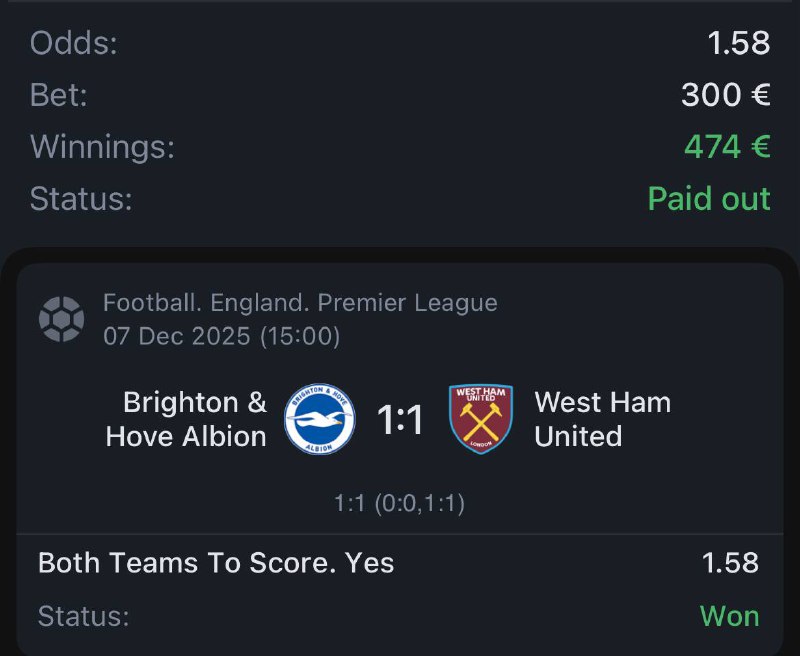Click the Winnings: label
Viewport: 800px width, 656px height.
102,147
